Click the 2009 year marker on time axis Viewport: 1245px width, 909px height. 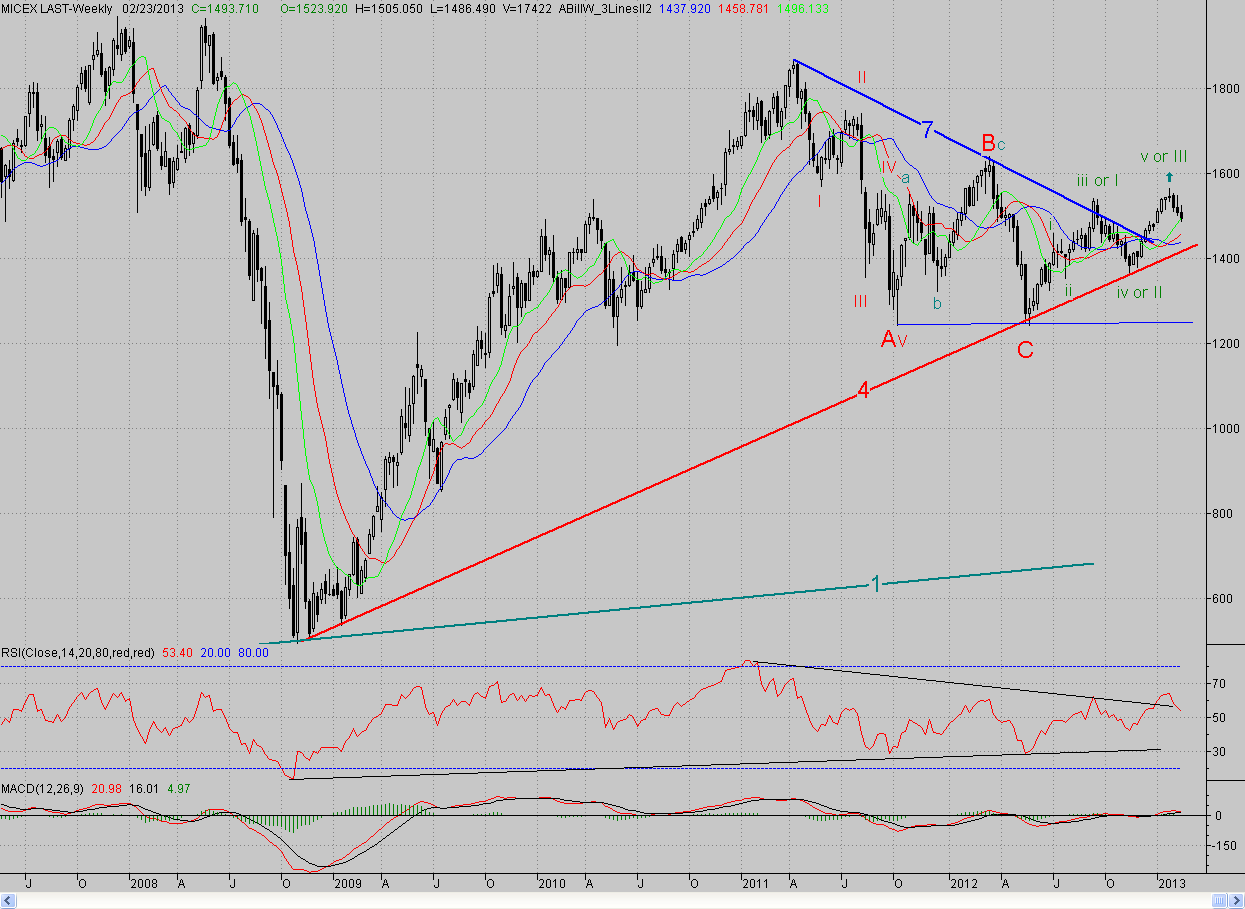coord(348,884)
